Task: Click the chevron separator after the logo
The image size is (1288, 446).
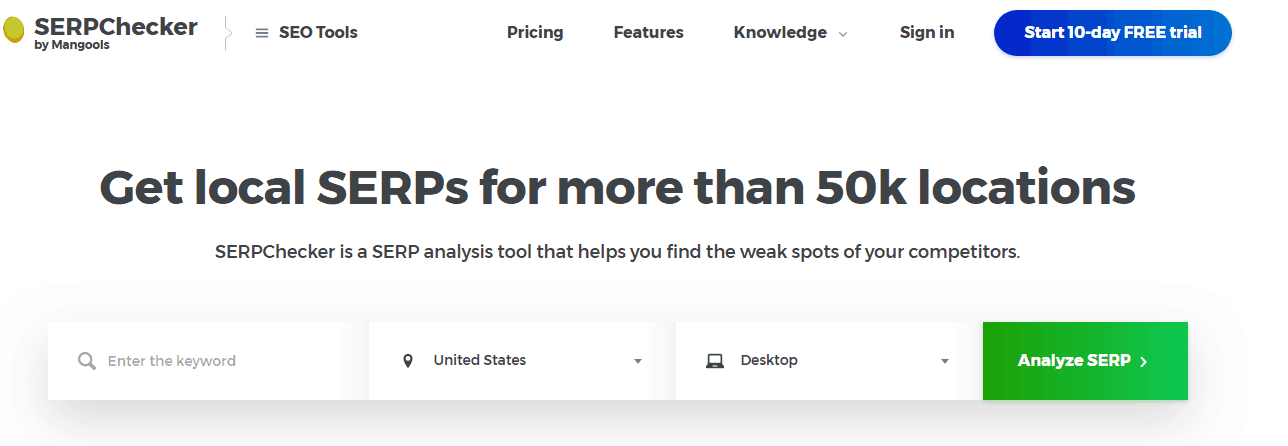Action: 227,33
